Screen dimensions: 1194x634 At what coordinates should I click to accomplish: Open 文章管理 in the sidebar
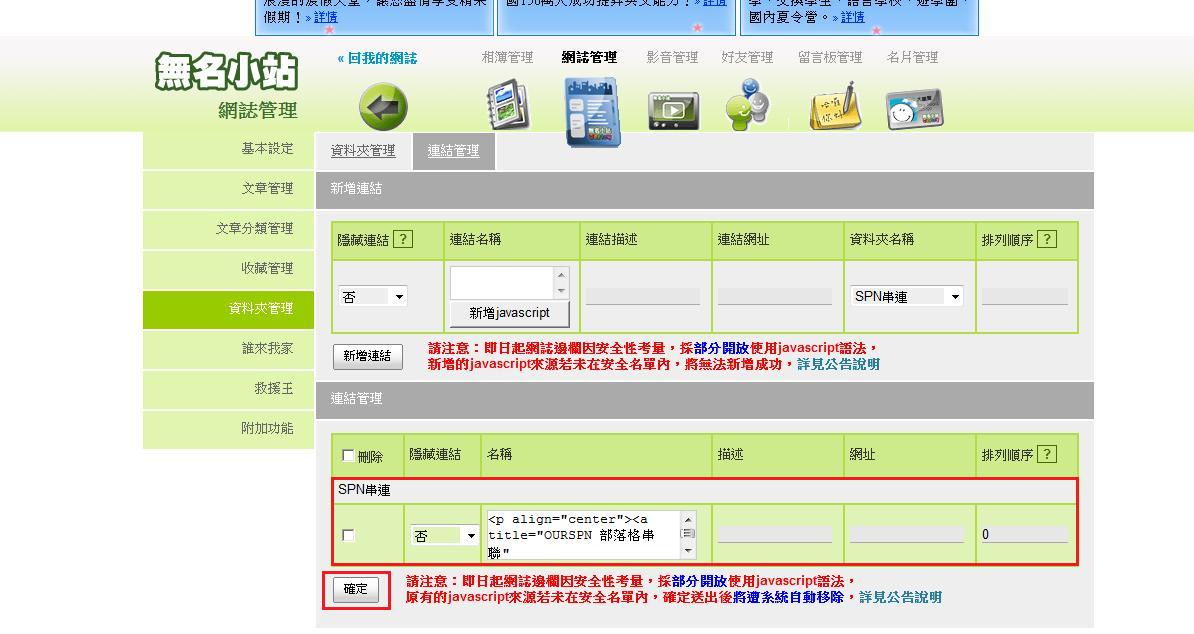pos(228,189)
